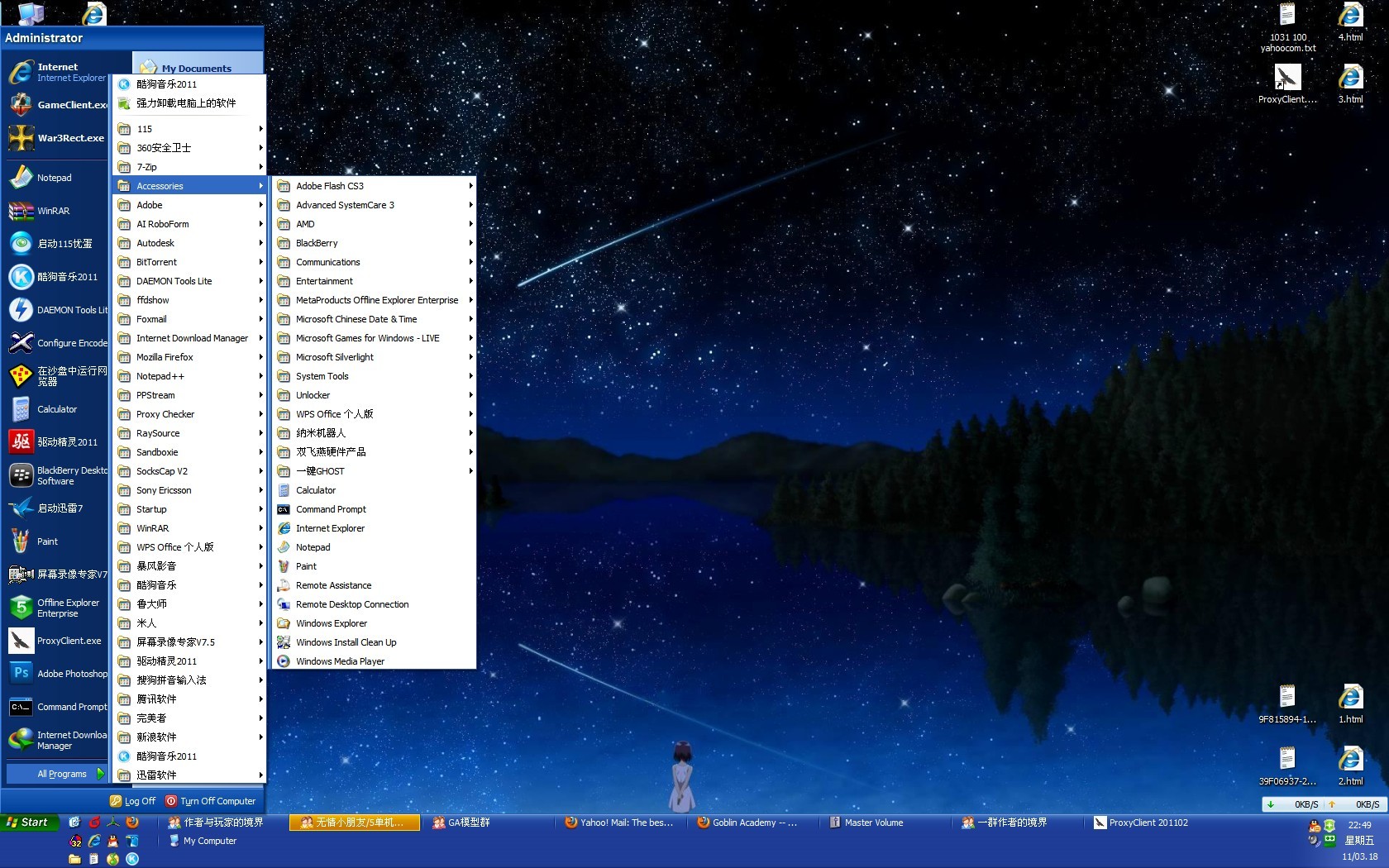The height and width of the screenshot is (868, 1389).
Task: Open Notepad from Accessories submenu
Action: (375, 547)
